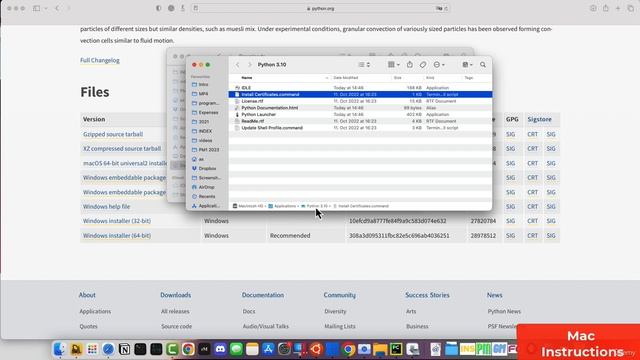
Task: Download Windows installer (32-bit)
Action: (x=117, y=221)
